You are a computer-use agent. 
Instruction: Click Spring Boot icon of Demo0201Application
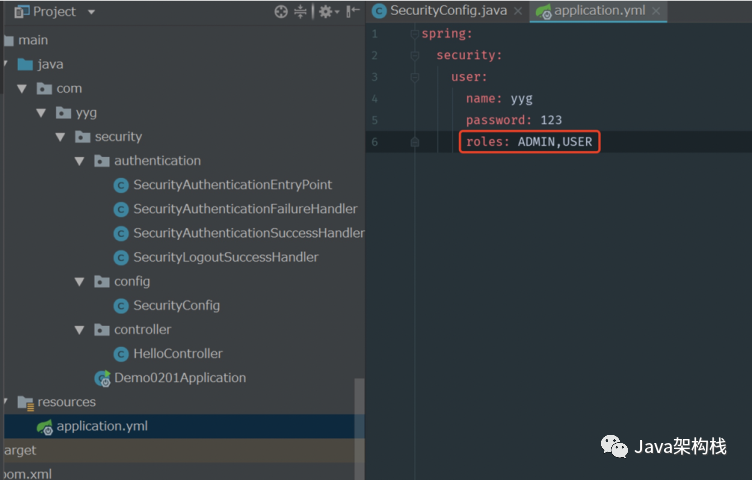click(x=102, y=378)
